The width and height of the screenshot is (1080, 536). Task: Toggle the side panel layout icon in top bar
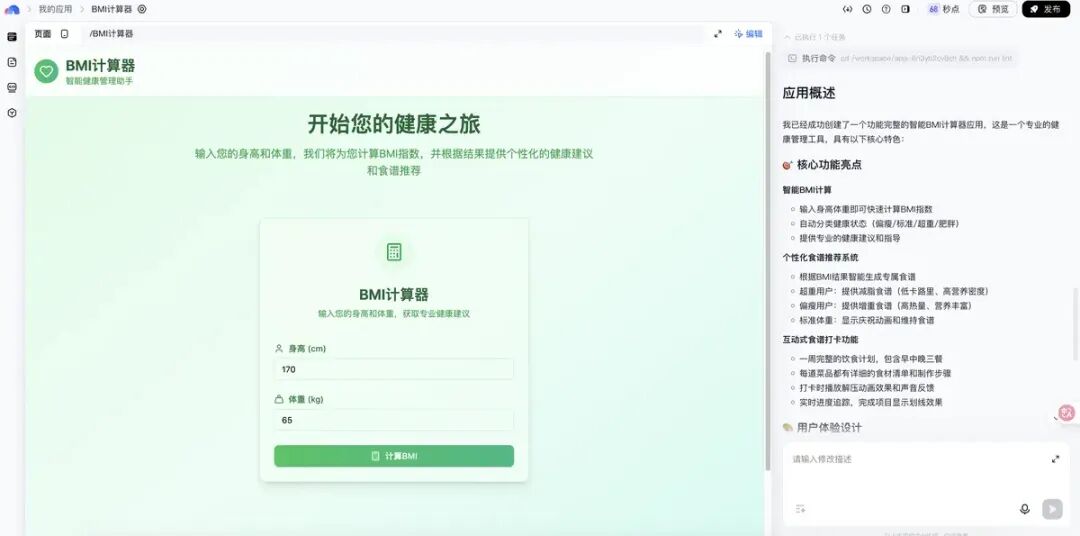pyautogui.click(x=905, y=10)
